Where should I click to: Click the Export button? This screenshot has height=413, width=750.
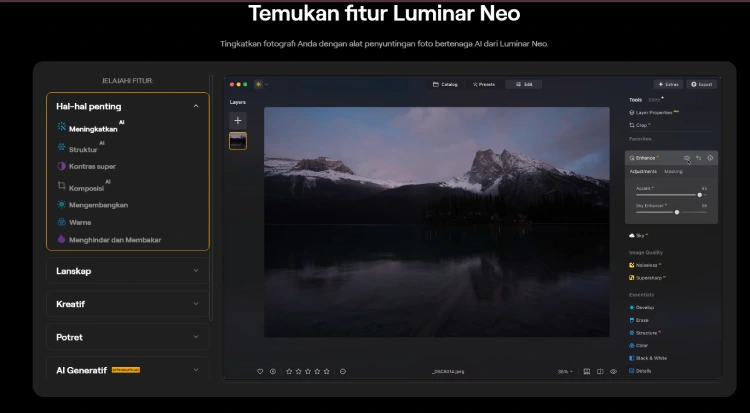pos(702,84)
